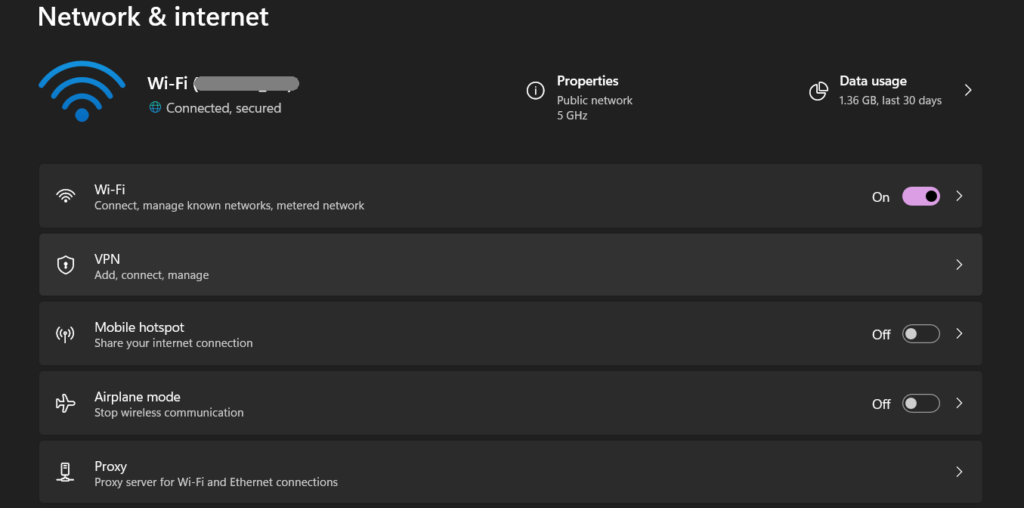
Task: Click the Proxy server icon
Action: click(x=66, y=472)
